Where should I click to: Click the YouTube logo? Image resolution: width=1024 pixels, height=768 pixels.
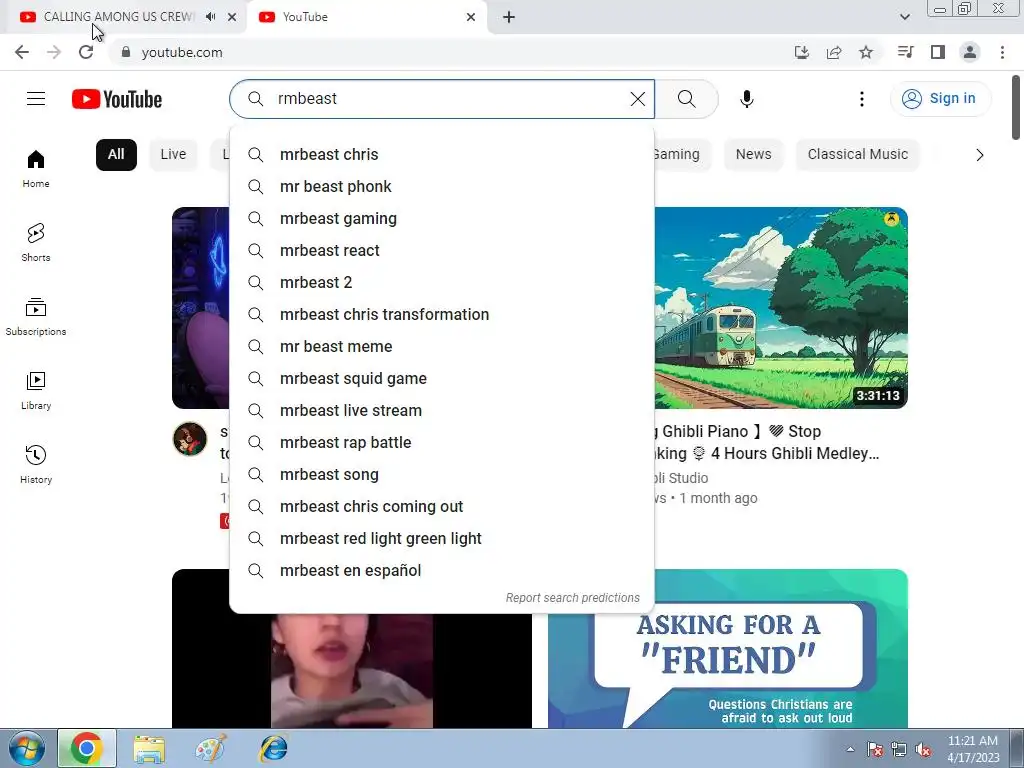(117, 99)
